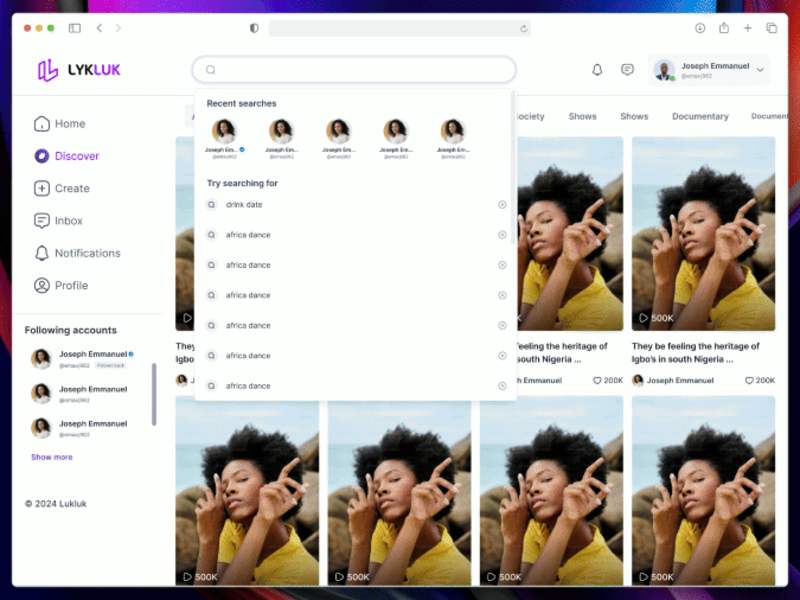Image resolution: width=800 pixels, height=600 pixels.
Task: Click the "© 2024 Lukluk" footer text
Action: coord(56,504)
